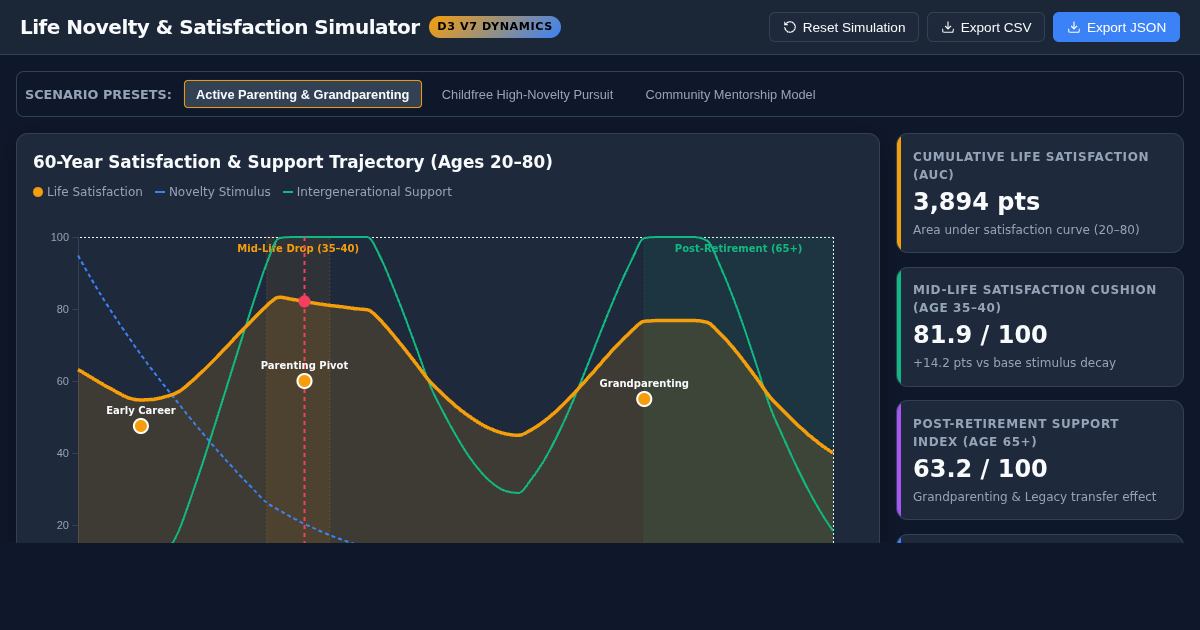The image size is (1200, 630).
Task: Select Active Parenting & Grandparenting preset
Action: pyautogui.click(x=303, y=94)
